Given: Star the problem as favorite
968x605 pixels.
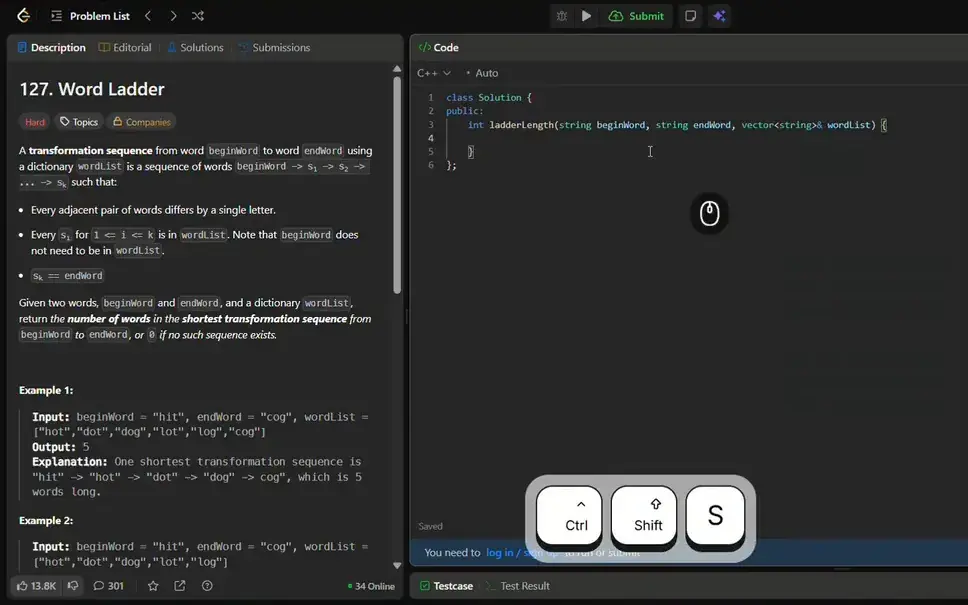Looking at the screenshot, I should pyautogui.click(x=153, y=586).
